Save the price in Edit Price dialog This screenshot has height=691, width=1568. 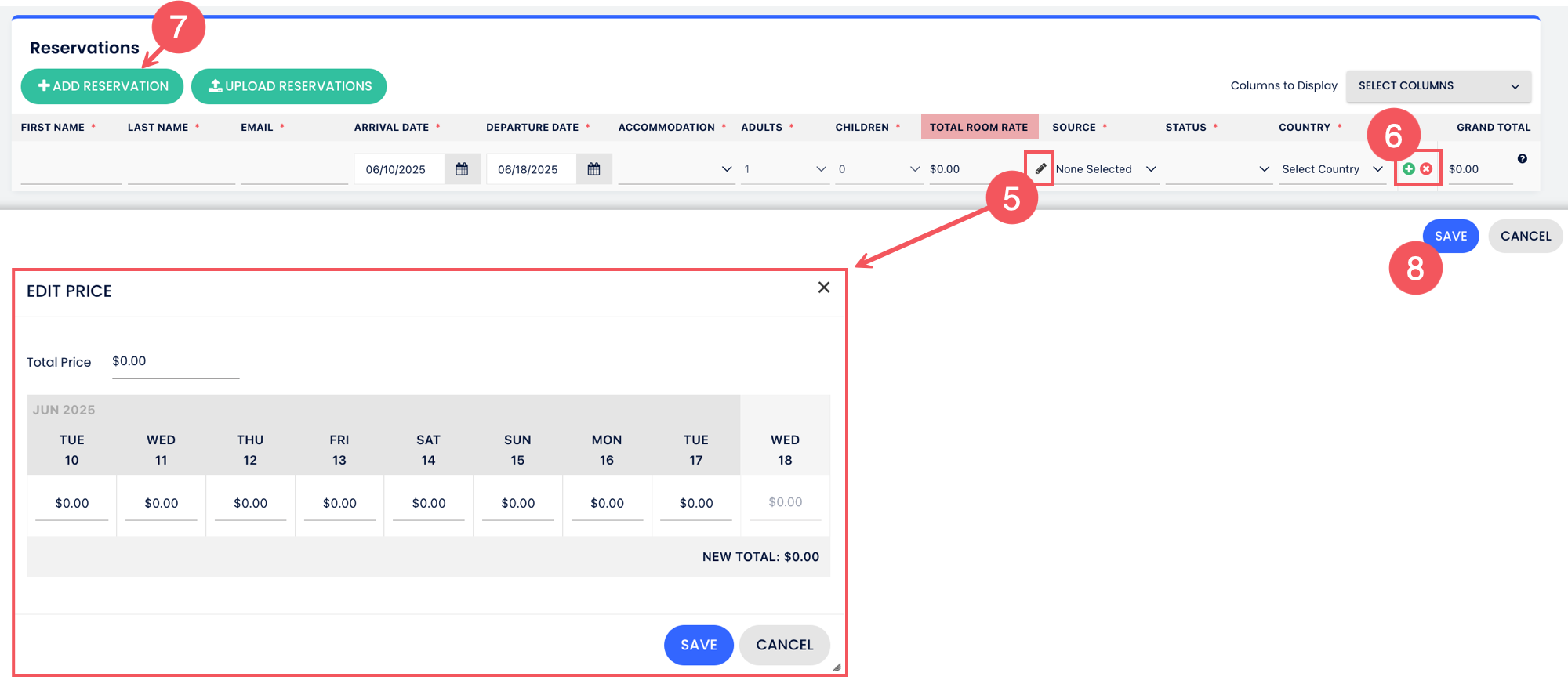coord(699,645)
